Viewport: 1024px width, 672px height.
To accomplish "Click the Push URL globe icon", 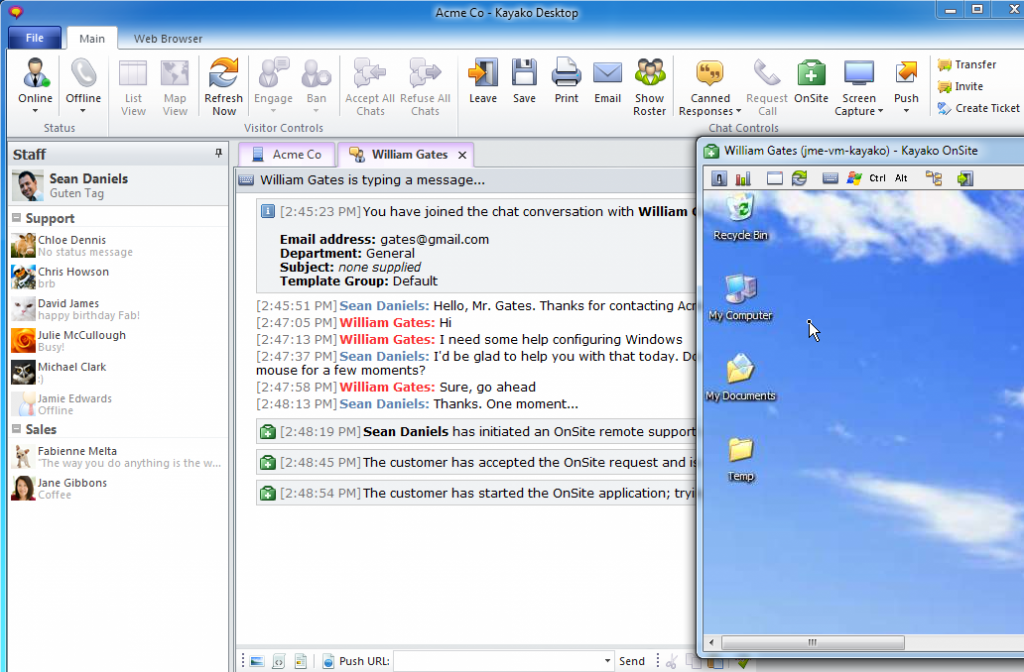I will [328, 661].
